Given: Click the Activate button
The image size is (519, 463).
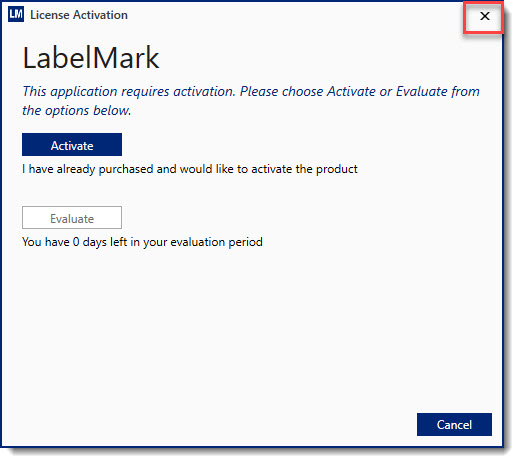Looking at the screenshot, I should tap(72, 145).
